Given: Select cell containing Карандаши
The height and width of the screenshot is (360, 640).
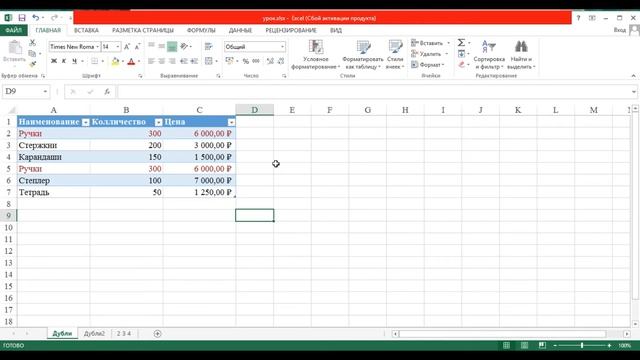Looking at the screenshot, I should click(x=53, y=157).
